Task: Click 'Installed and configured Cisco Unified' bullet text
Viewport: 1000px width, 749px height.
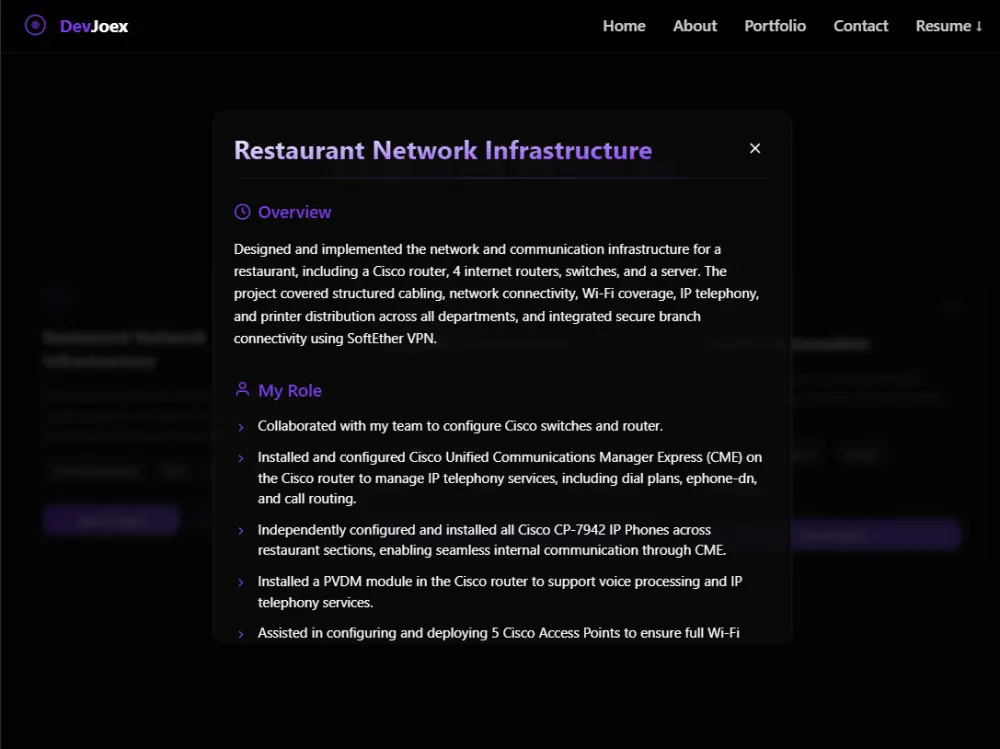Action: click(x=510, y=478)
